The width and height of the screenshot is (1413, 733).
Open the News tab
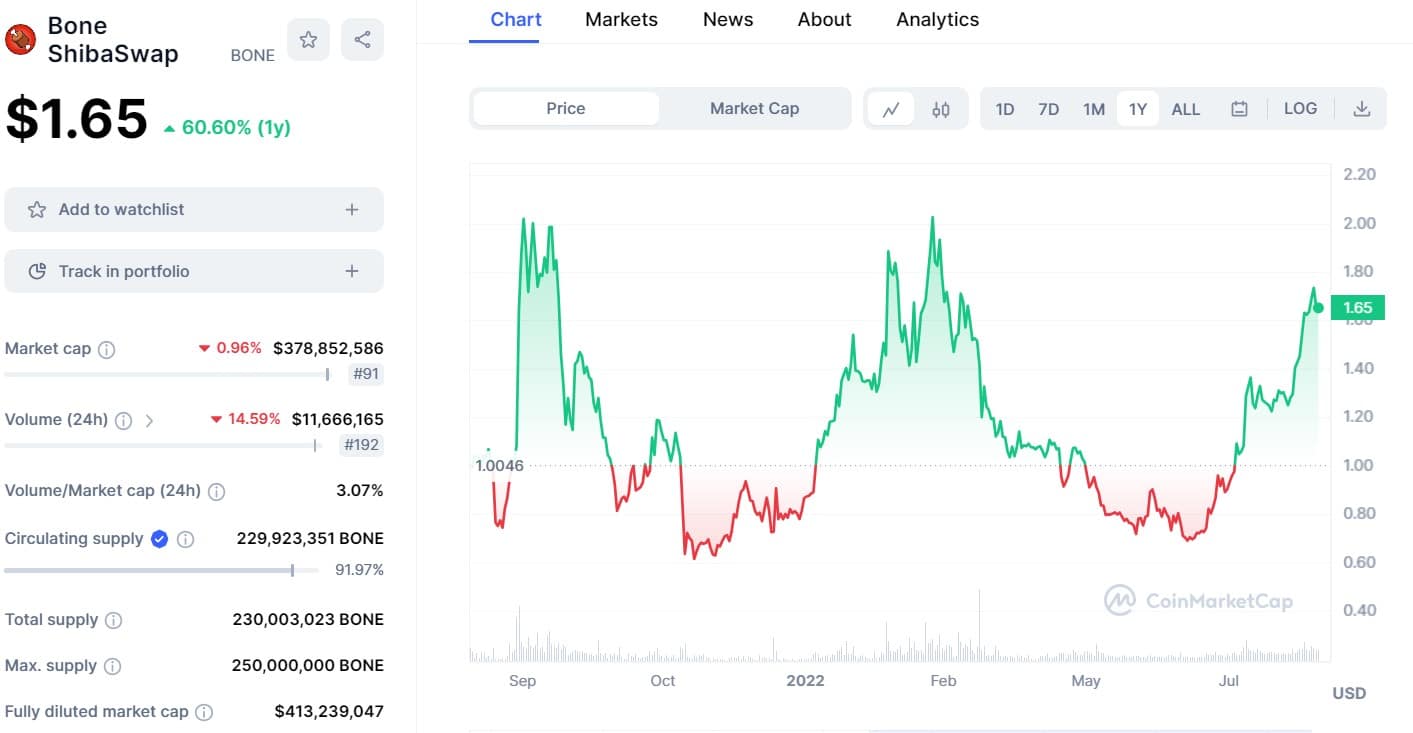coord(728,19)
